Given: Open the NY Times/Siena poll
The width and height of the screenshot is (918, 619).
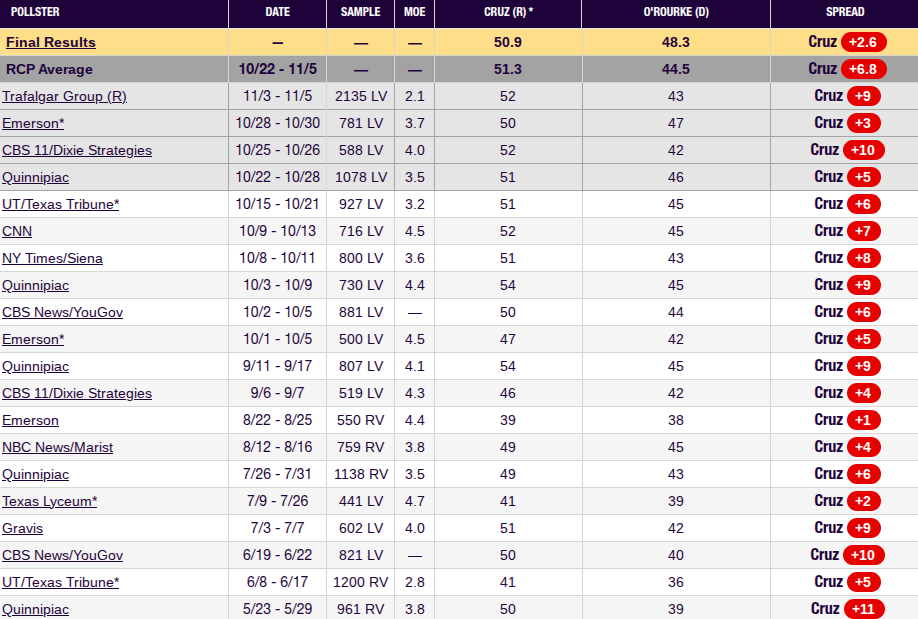Looking at the screenshot, I should tap(52, 258).
